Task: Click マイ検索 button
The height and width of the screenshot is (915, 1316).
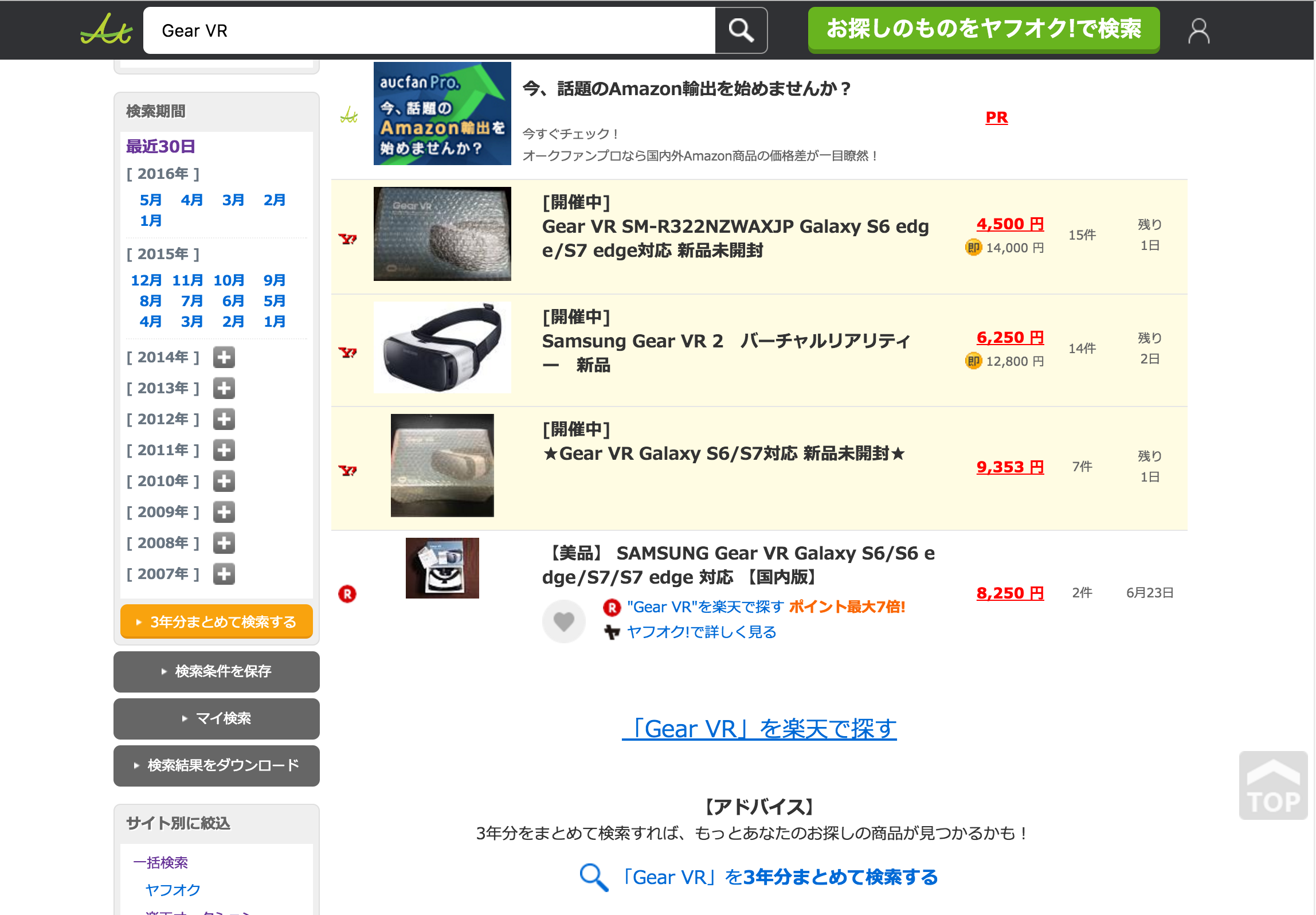Action: 217,718
